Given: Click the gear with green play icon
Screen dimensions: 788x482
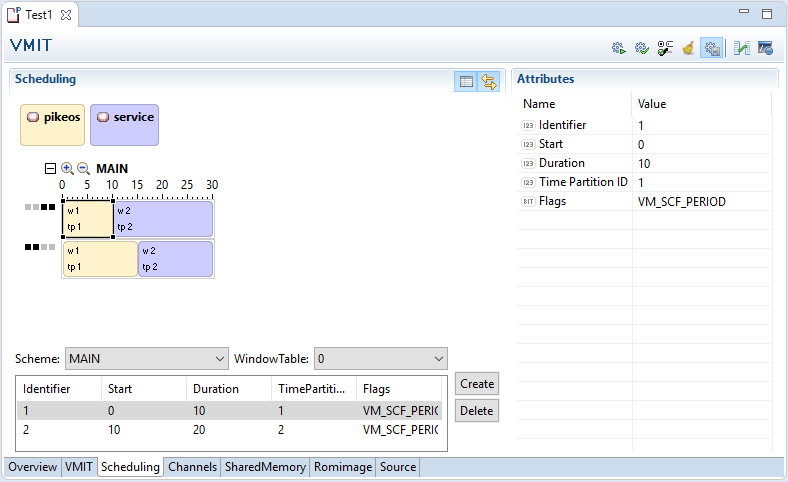Looking at the screenshot, I should (x=619, y=48).
